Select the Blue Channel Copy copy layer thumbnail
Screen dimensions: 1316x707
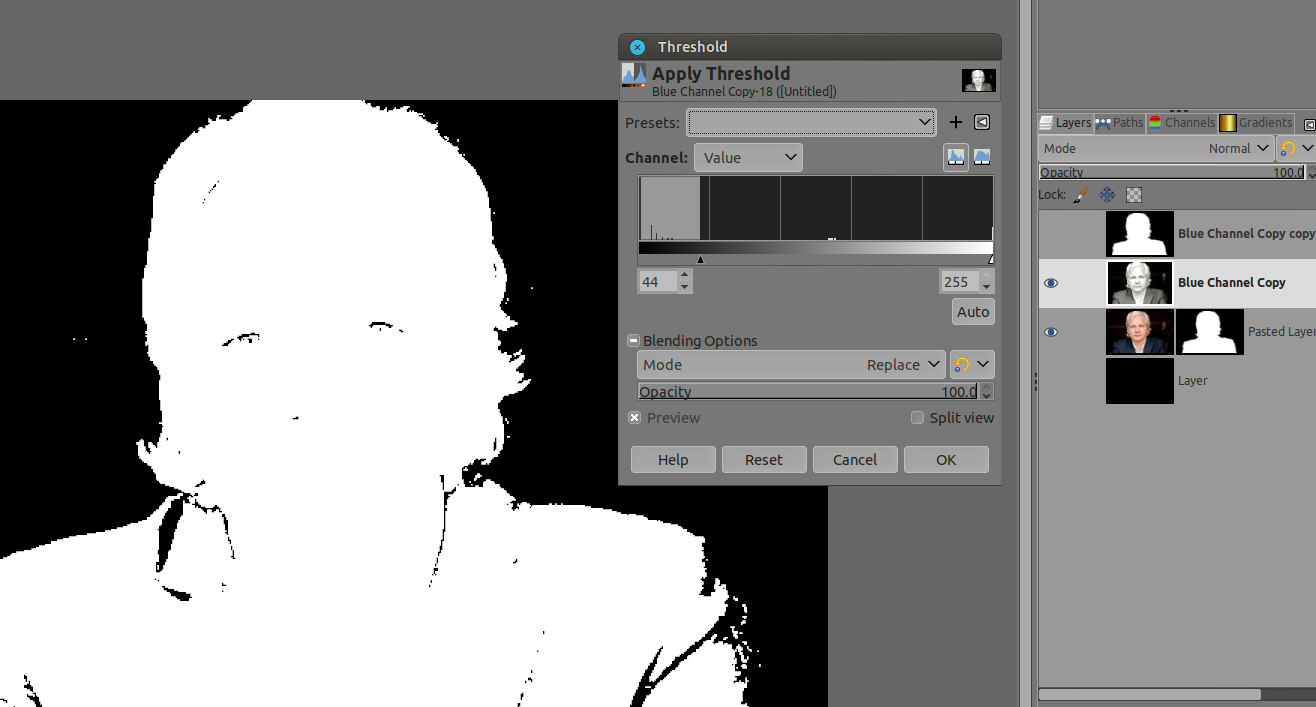pos(1140,234)
